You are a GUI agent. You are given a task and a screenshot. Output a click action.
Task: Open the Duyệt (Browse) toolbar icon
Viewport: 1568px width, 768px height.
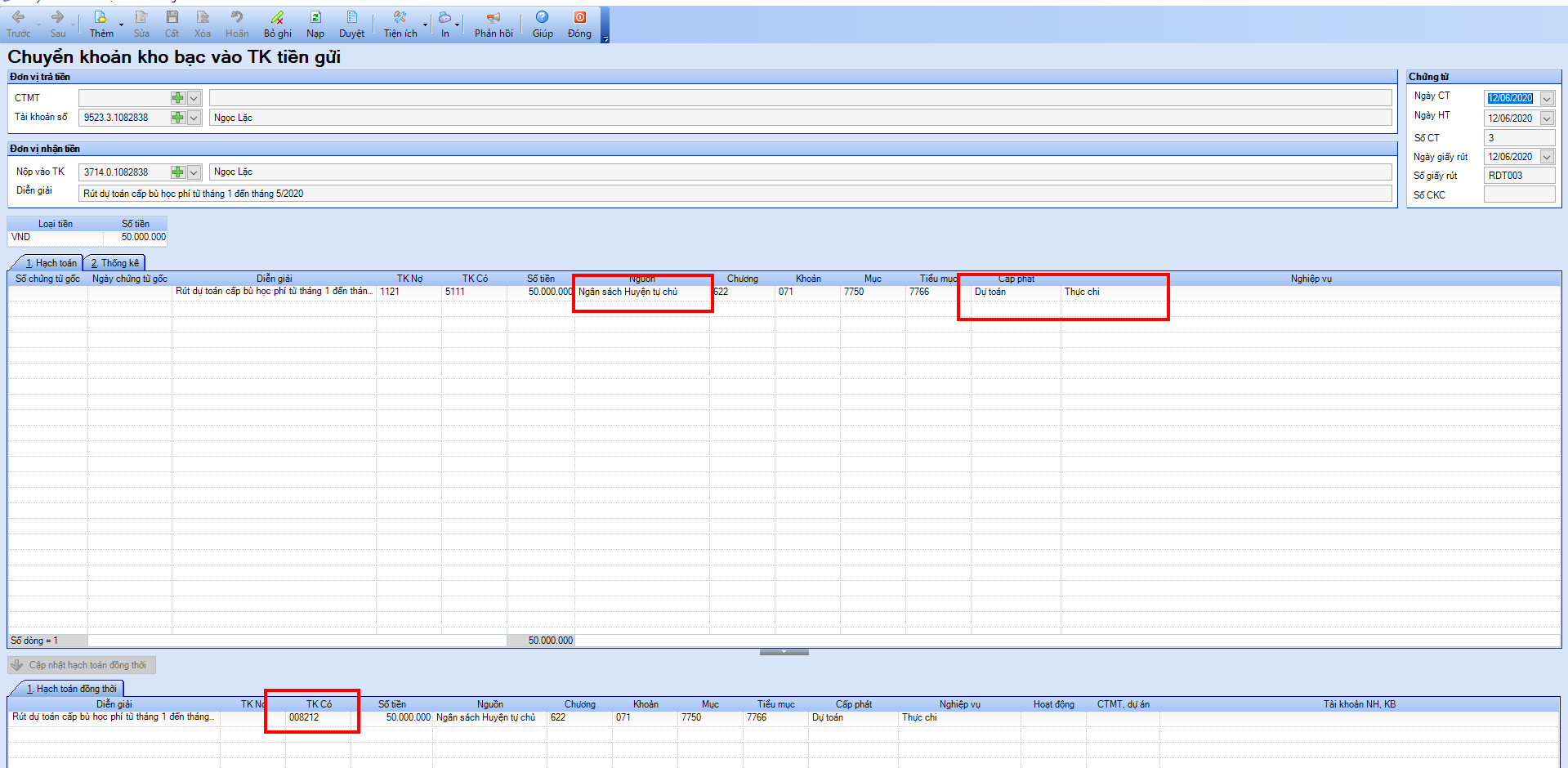click(x=351, y=18)
